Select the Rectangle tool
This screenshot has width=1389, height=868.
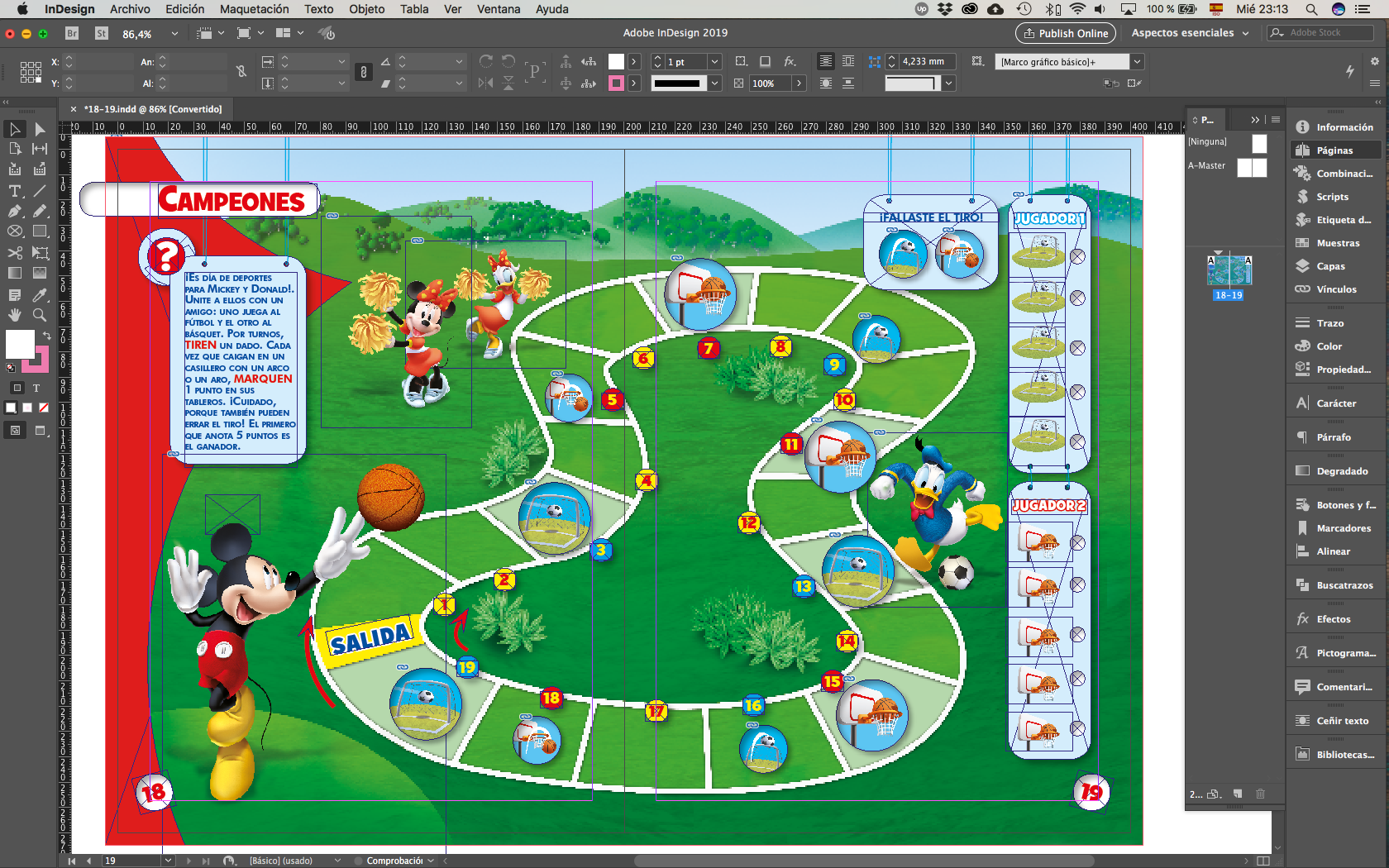tap(40, 231)
